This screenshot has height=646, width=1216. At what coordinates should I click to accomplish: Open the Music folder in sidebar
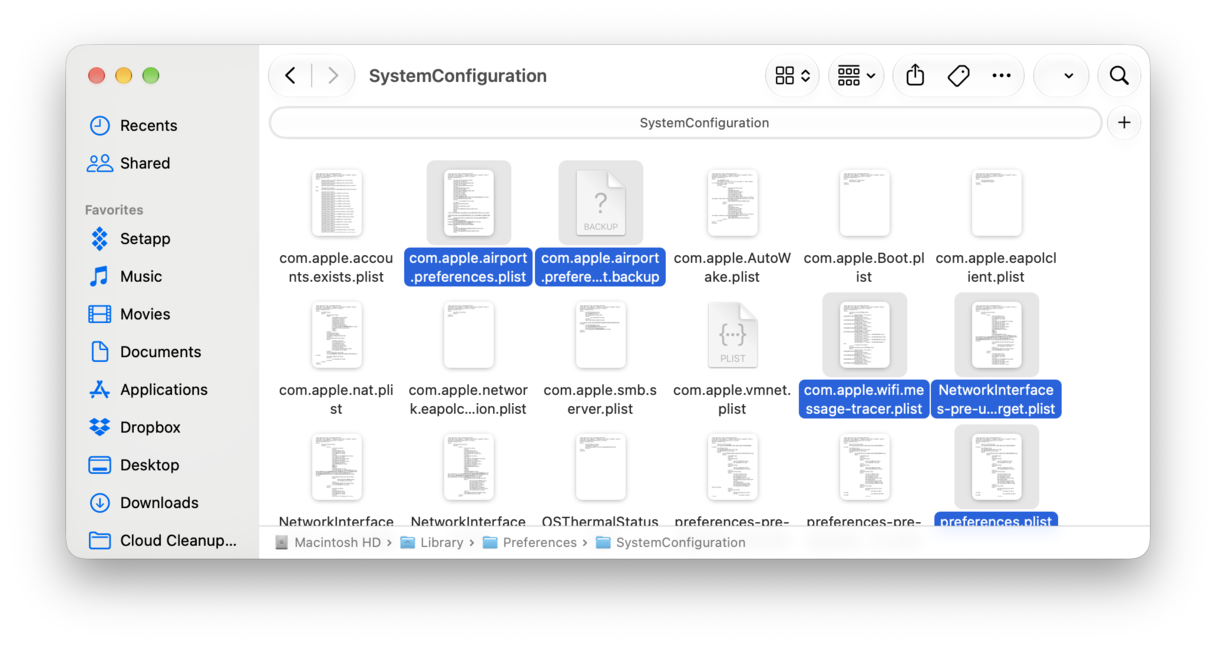click(x=141, y=276)
